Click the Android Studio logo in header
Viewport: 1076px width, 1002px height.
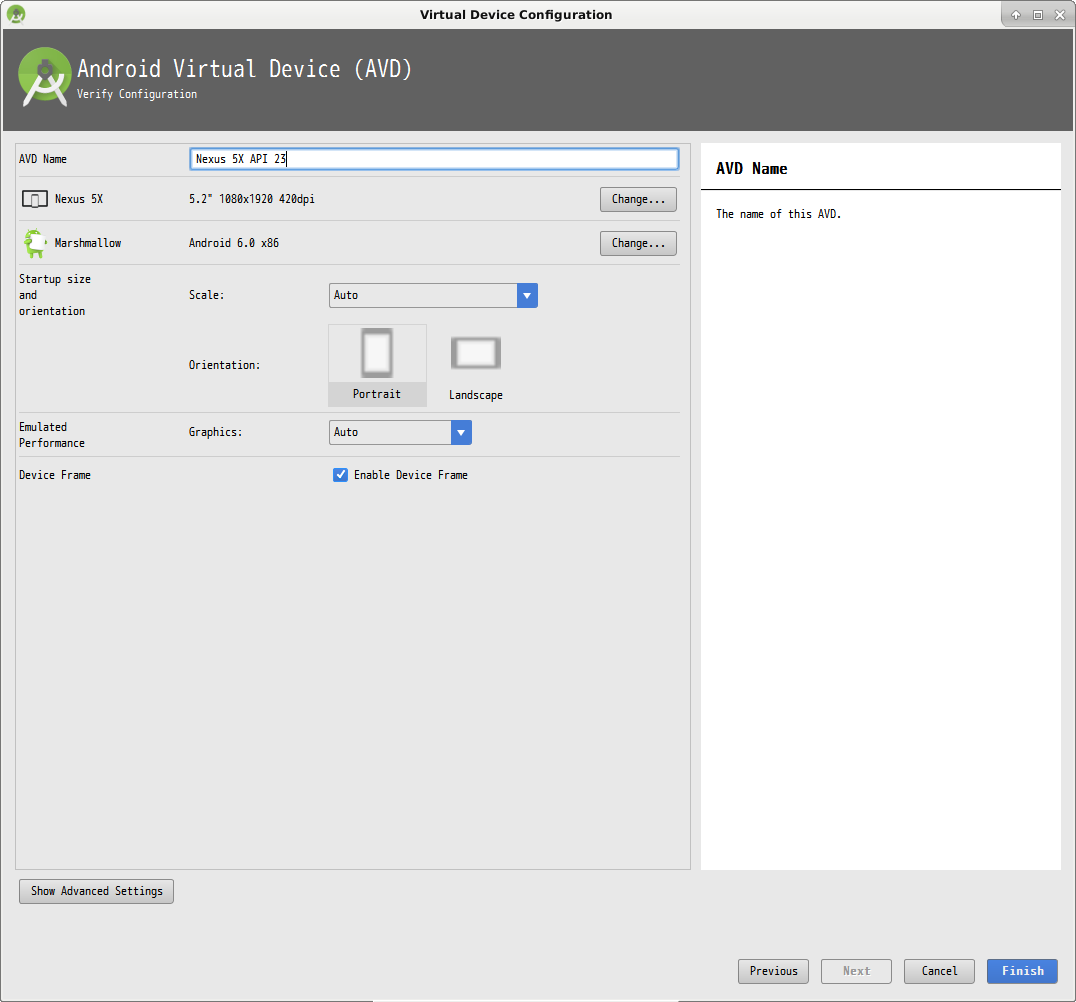[x=44, y=77]
